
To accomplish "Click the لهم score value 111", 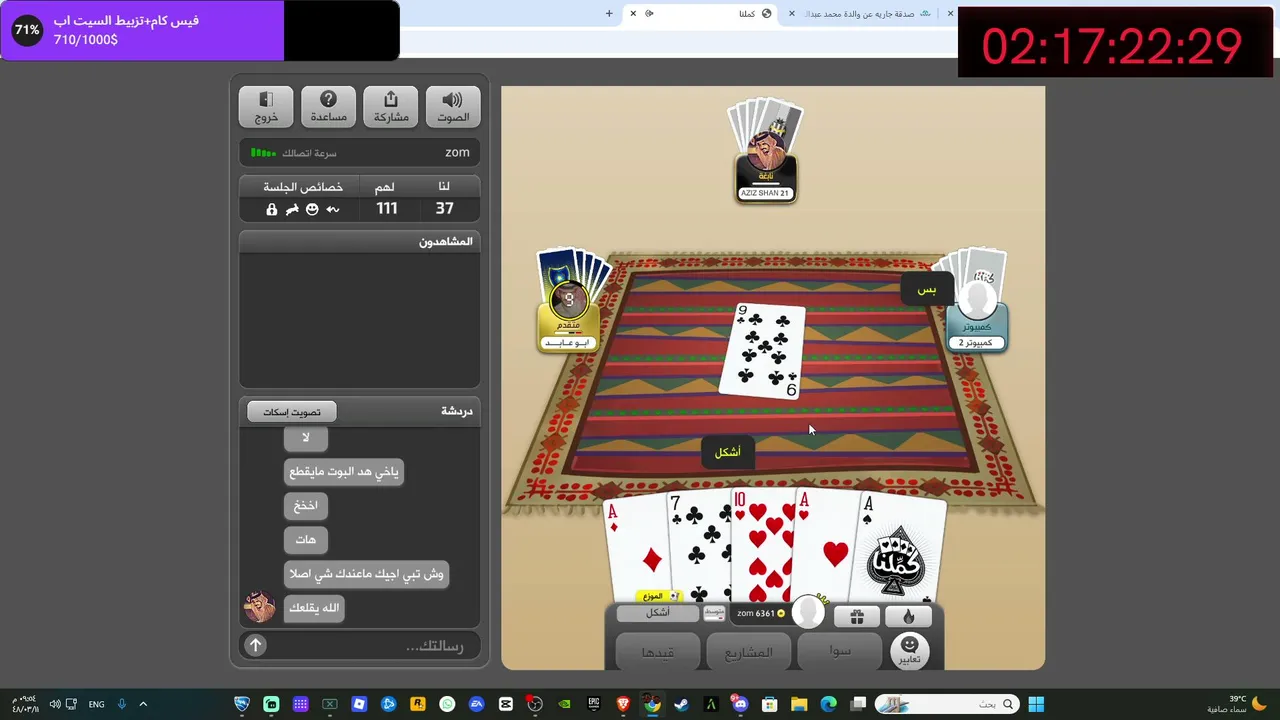I will coord(387,208).
